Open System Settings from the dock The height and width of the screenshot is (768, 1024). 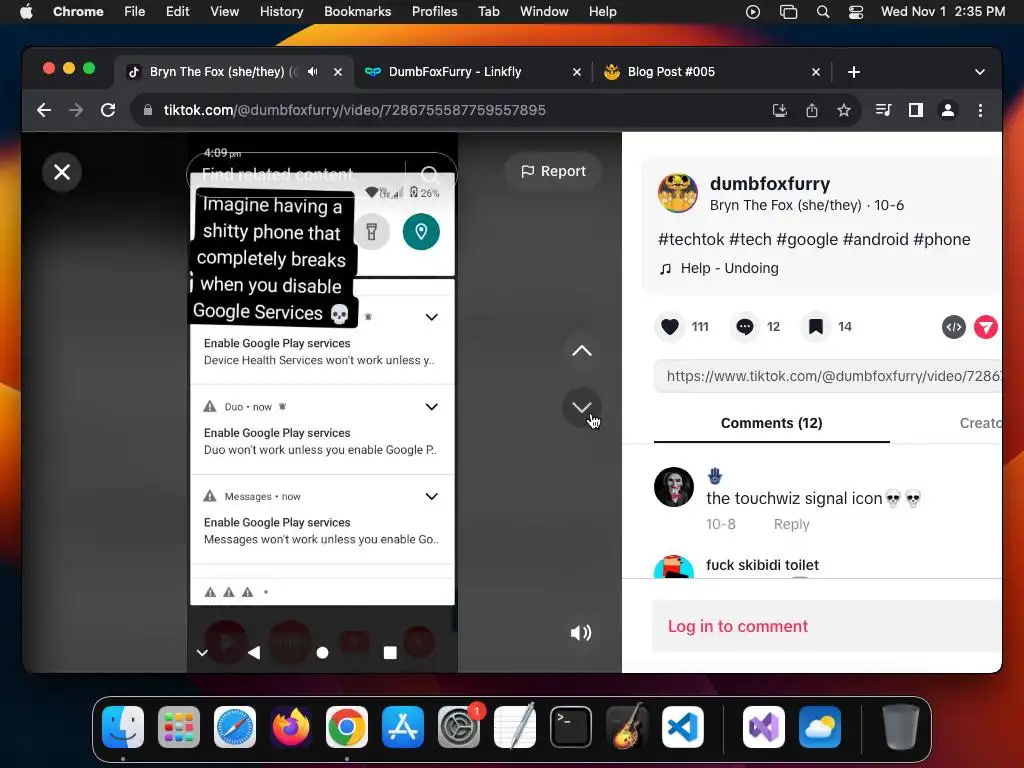coord(459,727)
